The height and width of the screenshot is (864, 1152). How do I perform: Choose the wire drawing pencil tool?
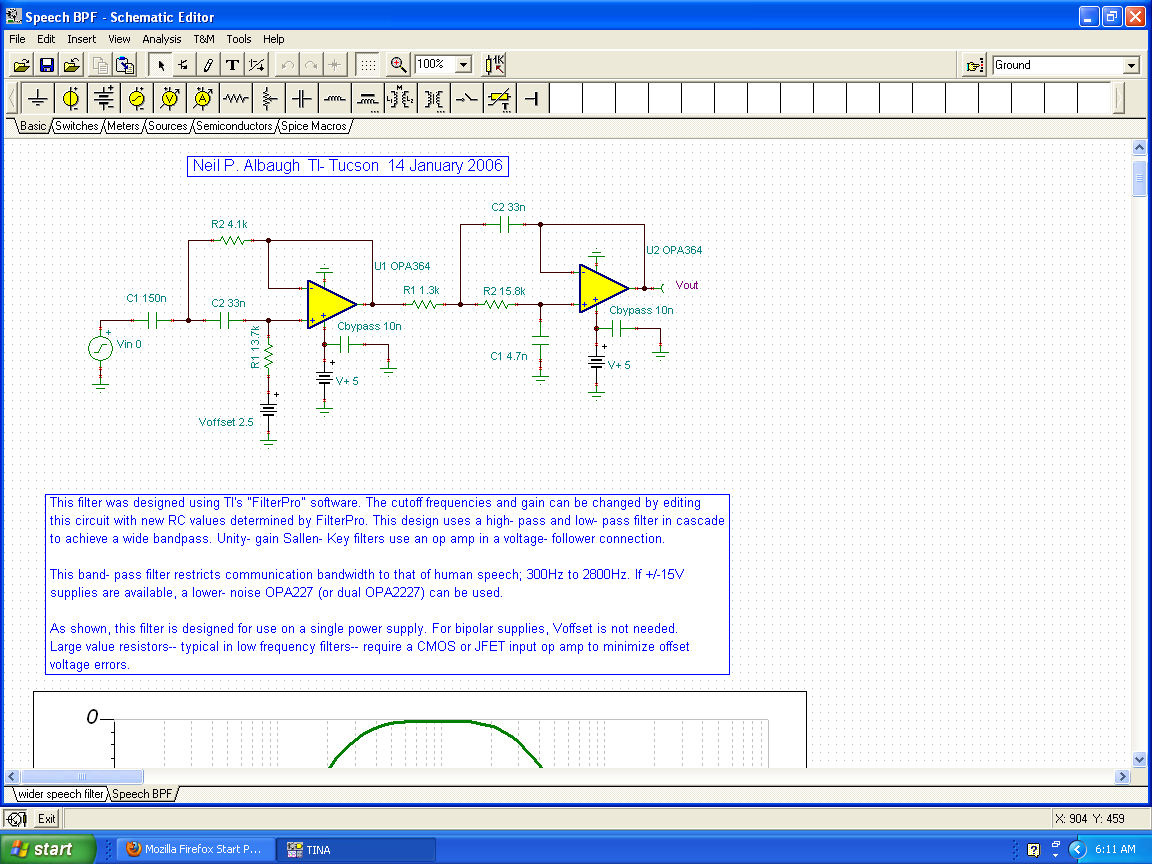[x=208, y=65]
